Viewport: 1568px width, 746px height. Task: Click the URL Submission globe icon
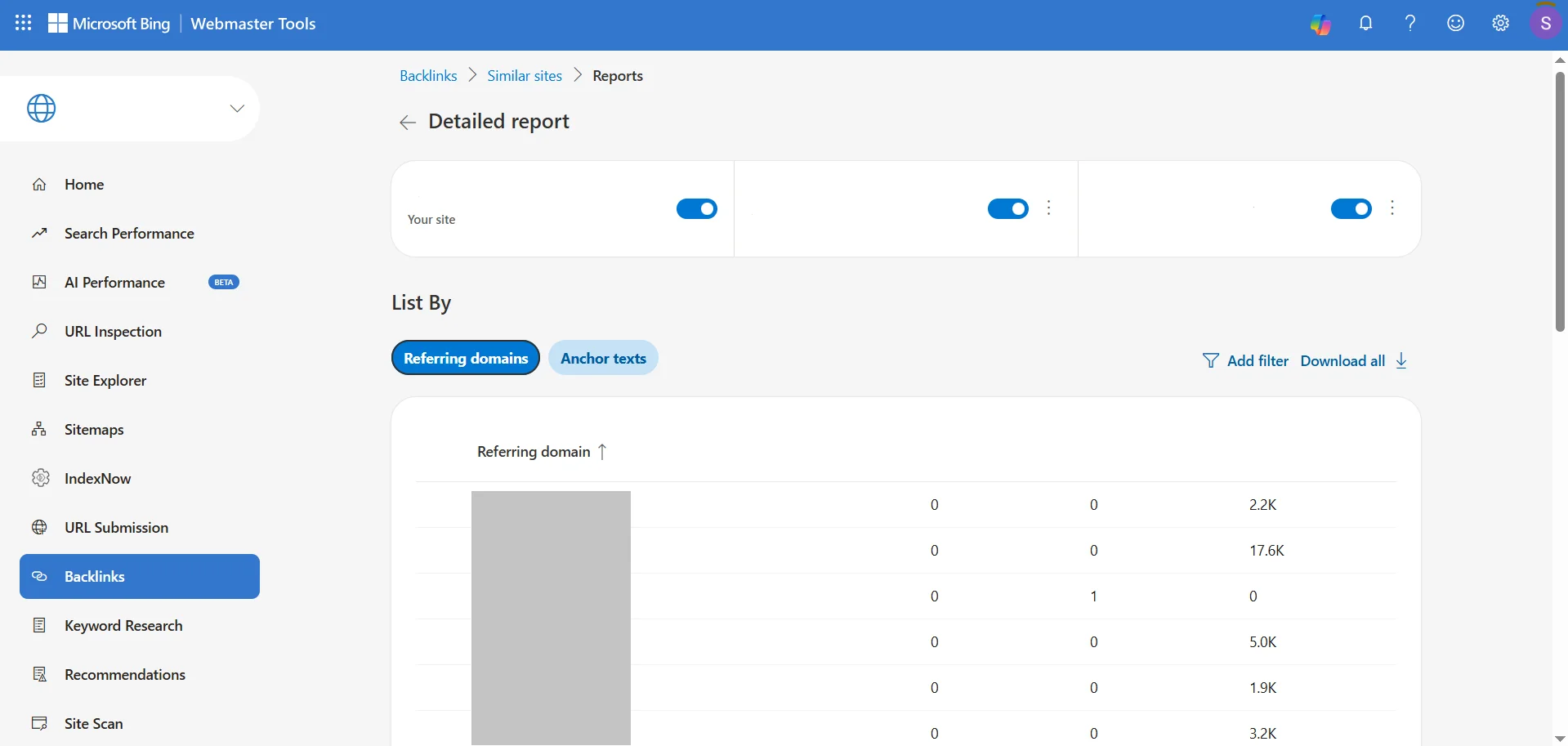tap(39, 527)
